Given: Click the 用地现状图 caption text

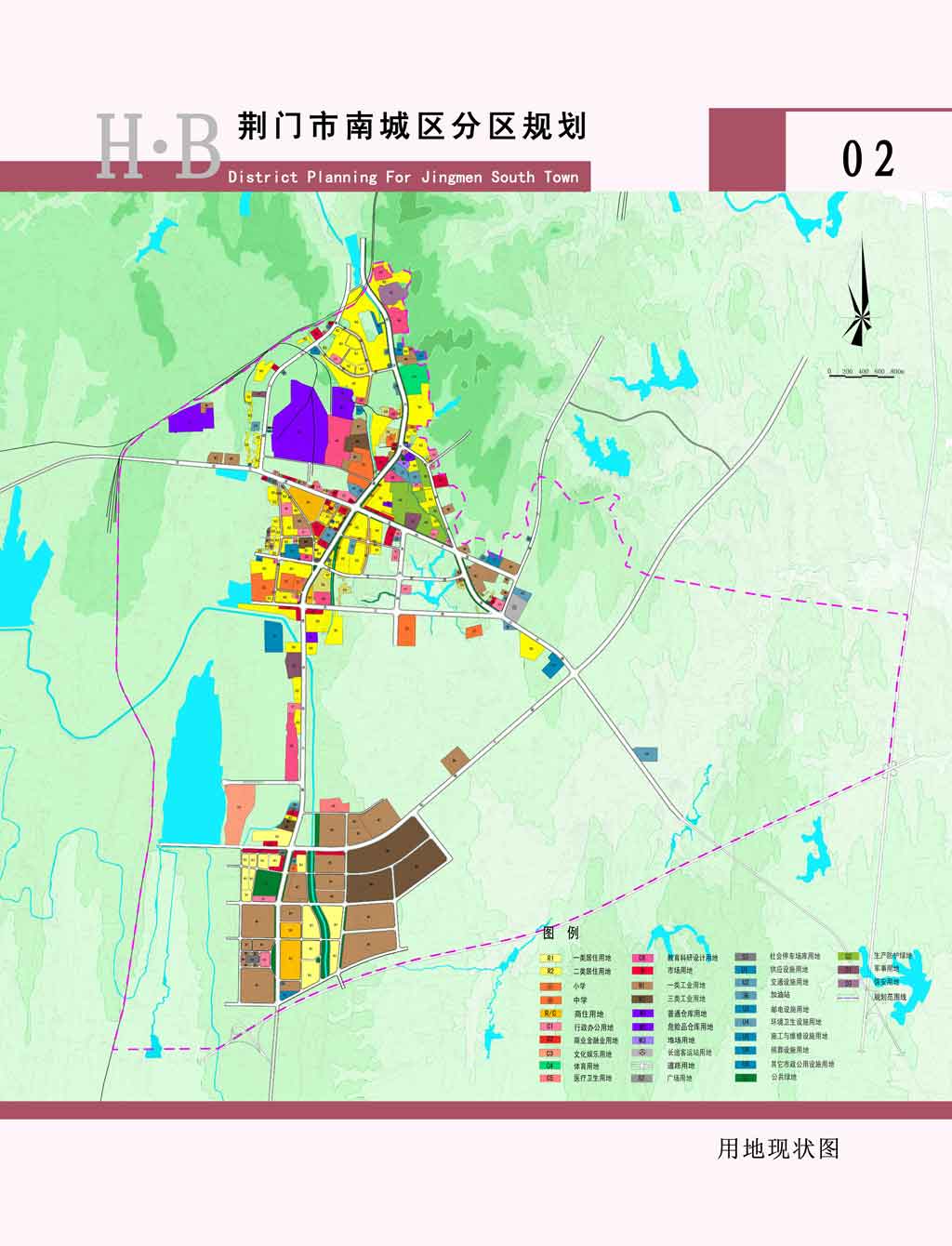Looking at the screenshot, I should pos(778,1149).
